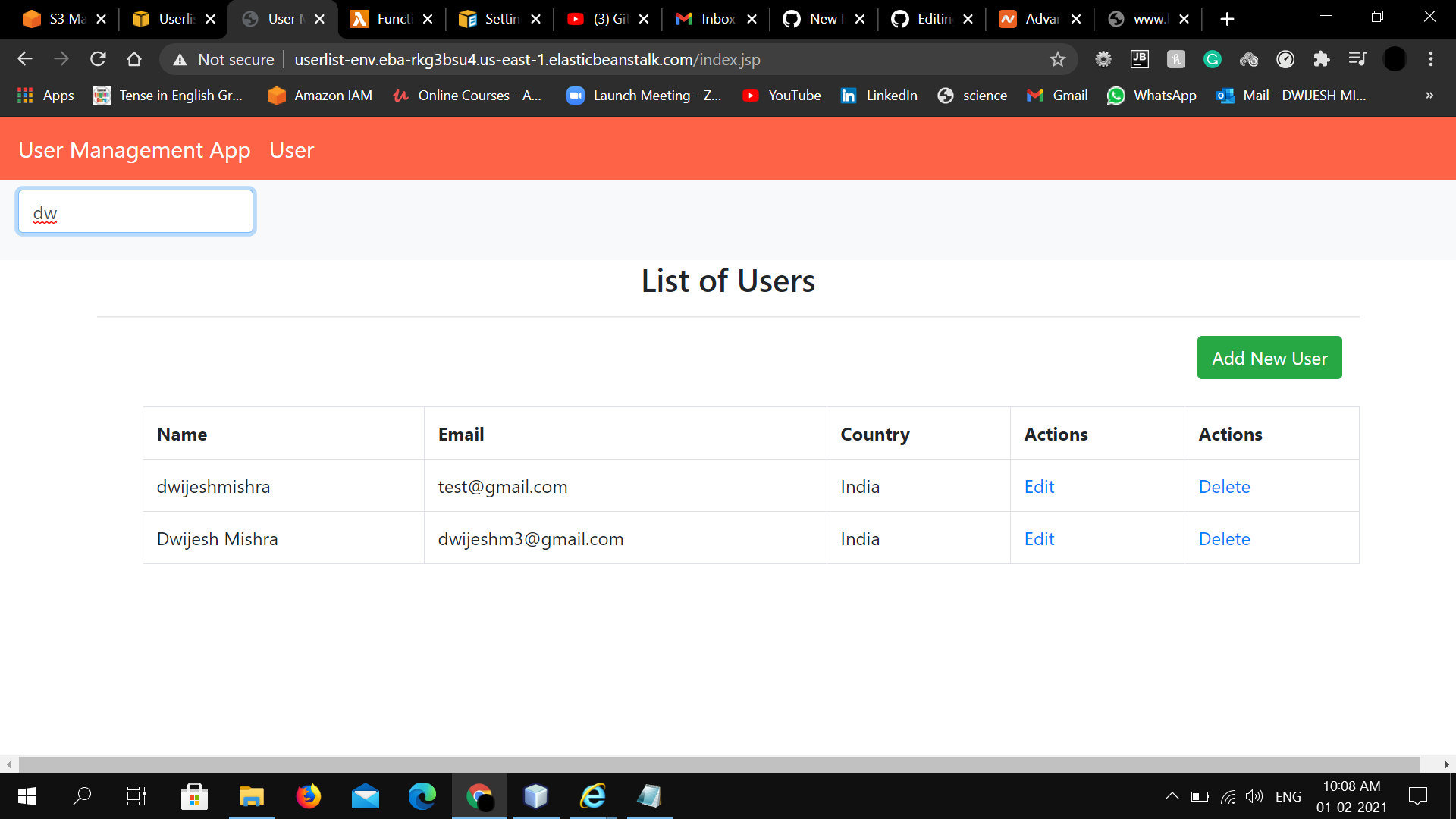Click the scrollbar right arrow
This screenshot has height=819, width=1456.
click(1446, 764)
